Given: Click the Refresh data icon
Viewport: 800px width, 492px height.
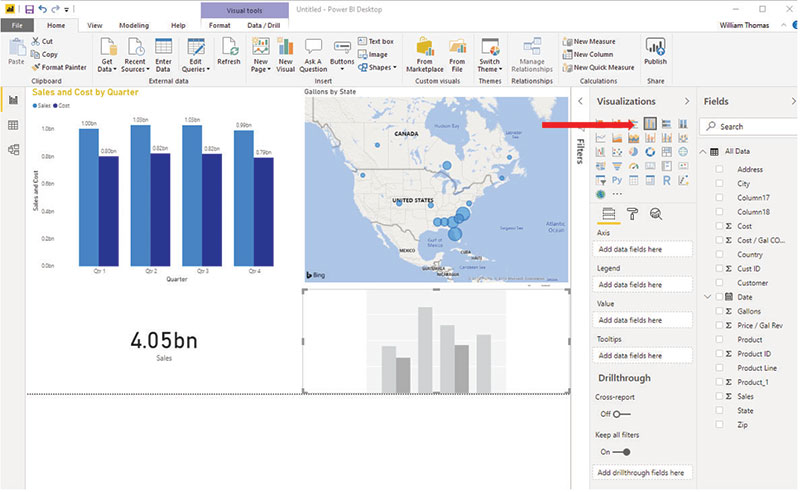Looking at the screenshot, I should click(x=229, y=51).
